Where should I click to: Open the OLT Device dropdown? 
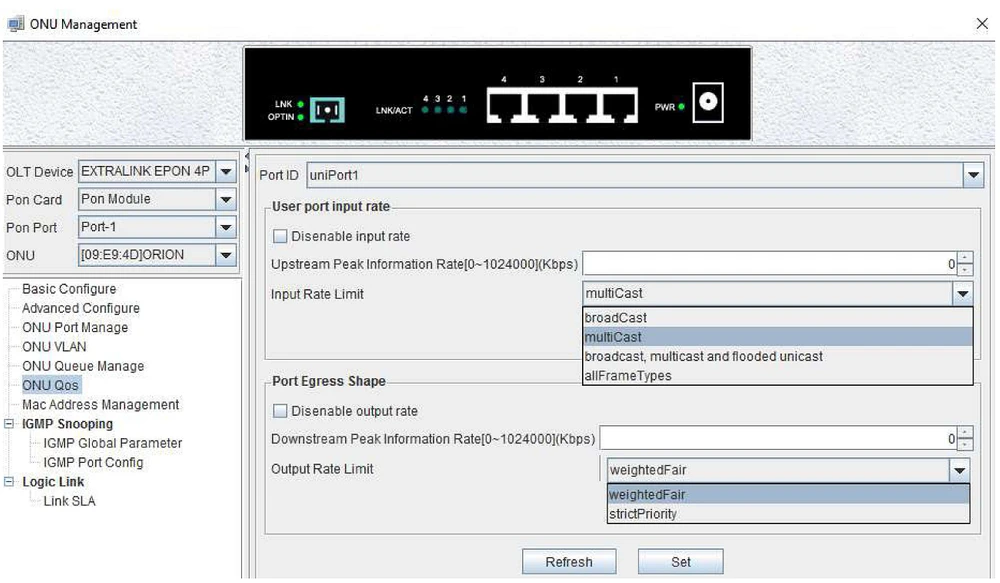click(x=226, y=172)
